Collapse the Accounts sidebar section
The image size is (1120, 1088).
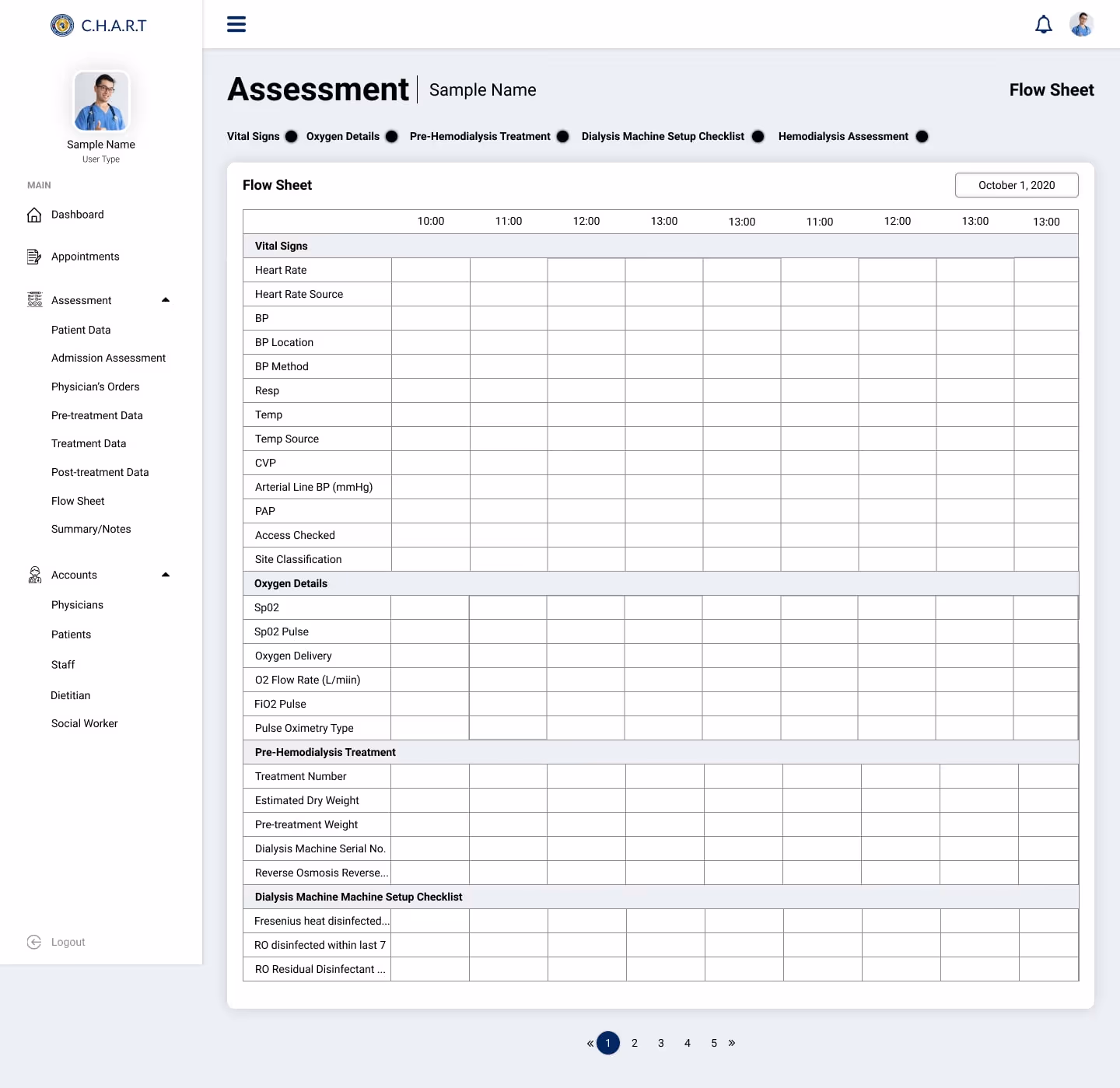coord(166,575)
